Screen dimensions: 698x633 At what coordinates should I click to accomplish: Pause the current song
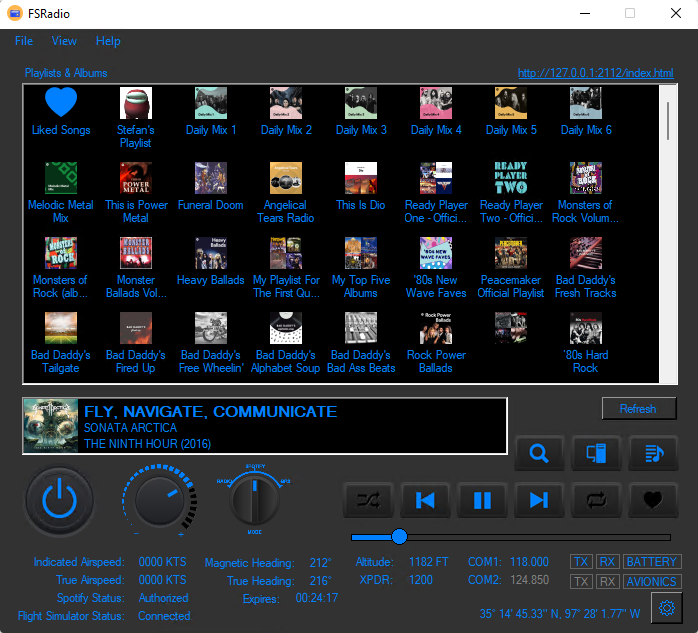pos(482,500)
